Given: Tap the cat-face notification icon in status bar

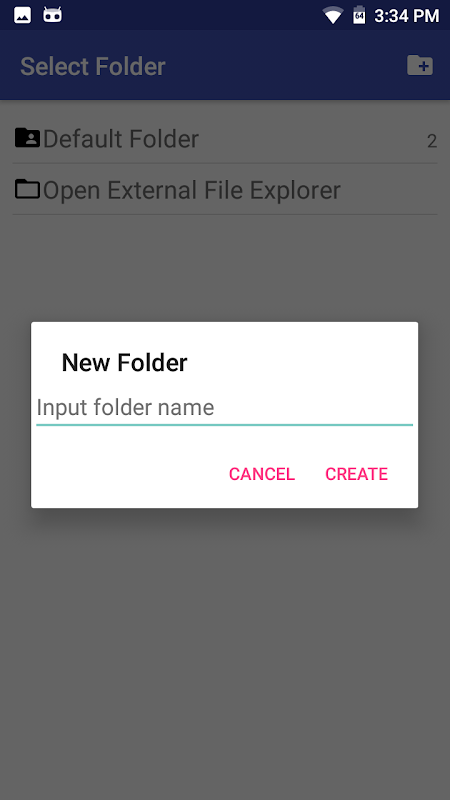Looking at the screenshot, I should tap(53, 15).
